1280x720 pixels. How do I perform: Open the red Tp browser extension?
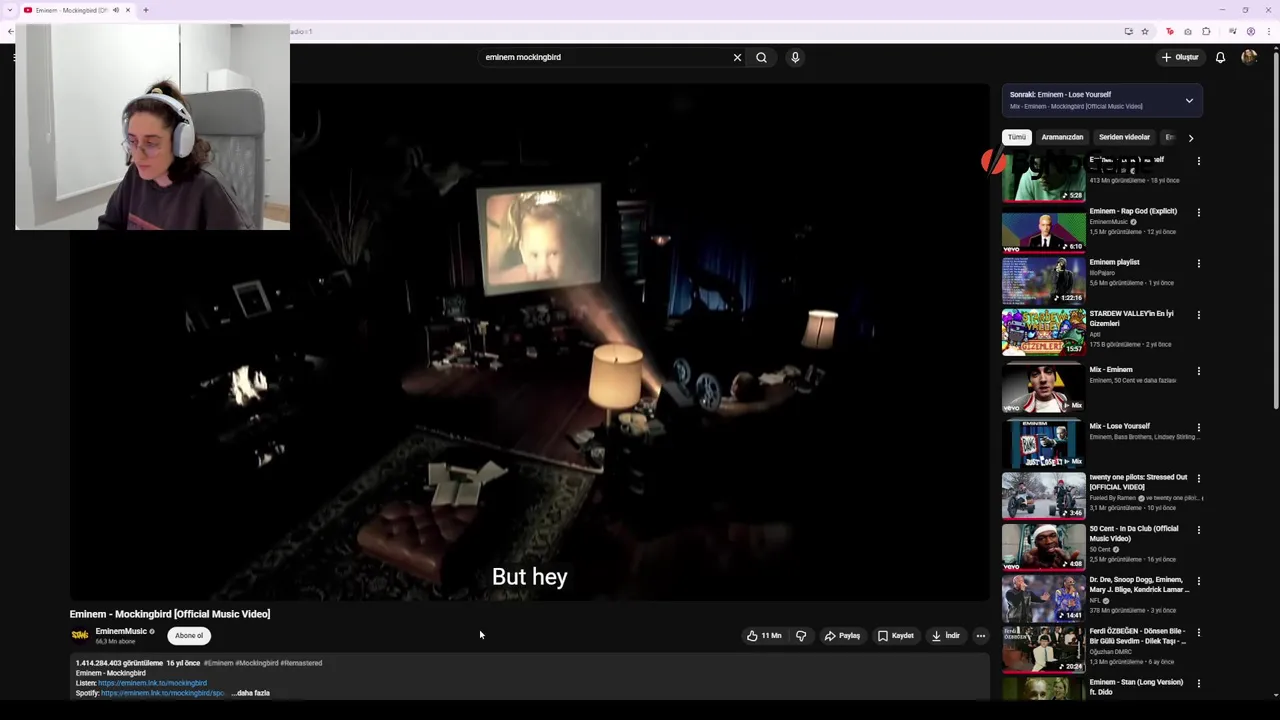click(1170, 31)
